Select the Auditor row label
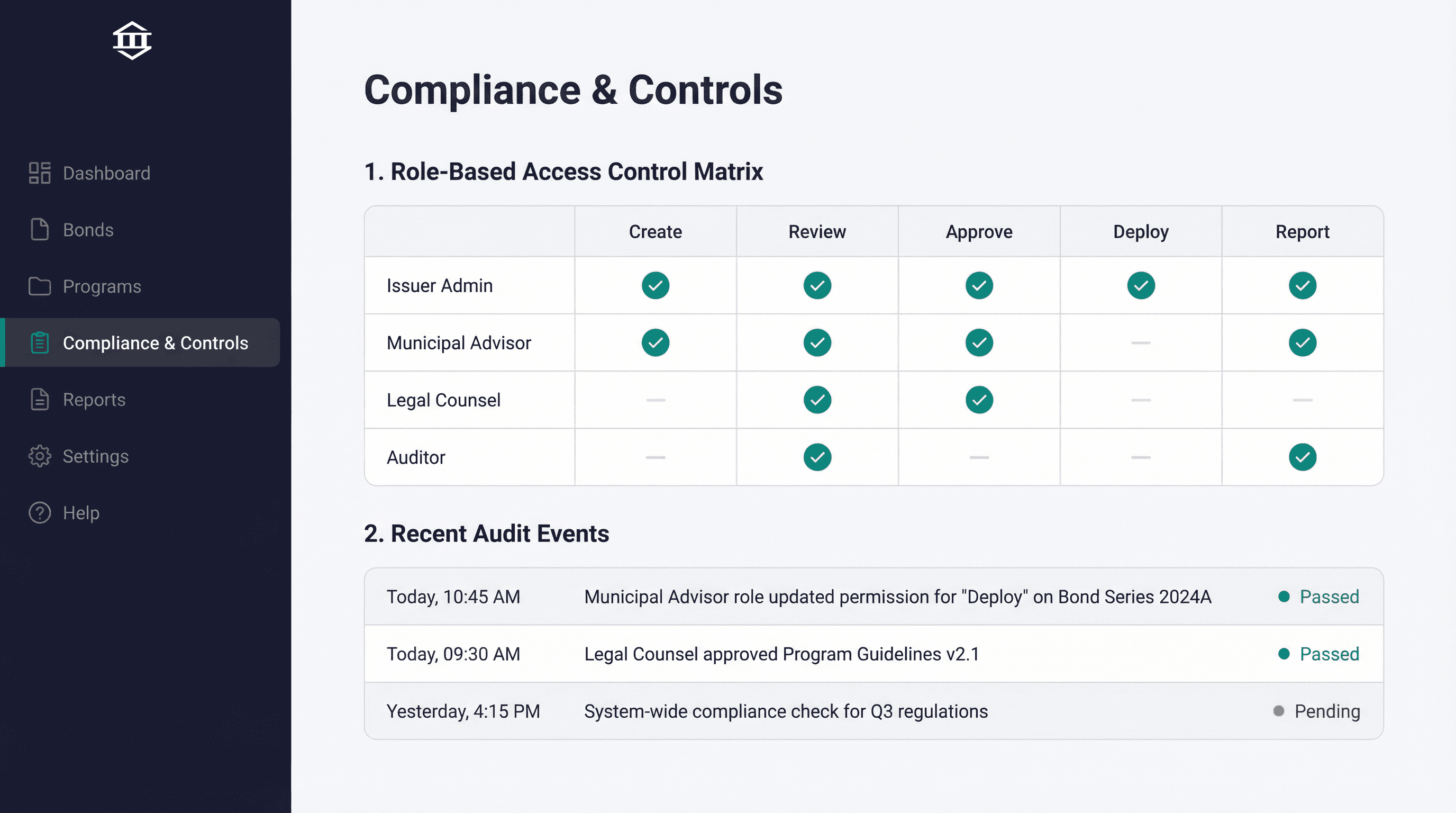Image resolution: width=1456 pixels, height=813 pixels. click(x=416, y=457)
